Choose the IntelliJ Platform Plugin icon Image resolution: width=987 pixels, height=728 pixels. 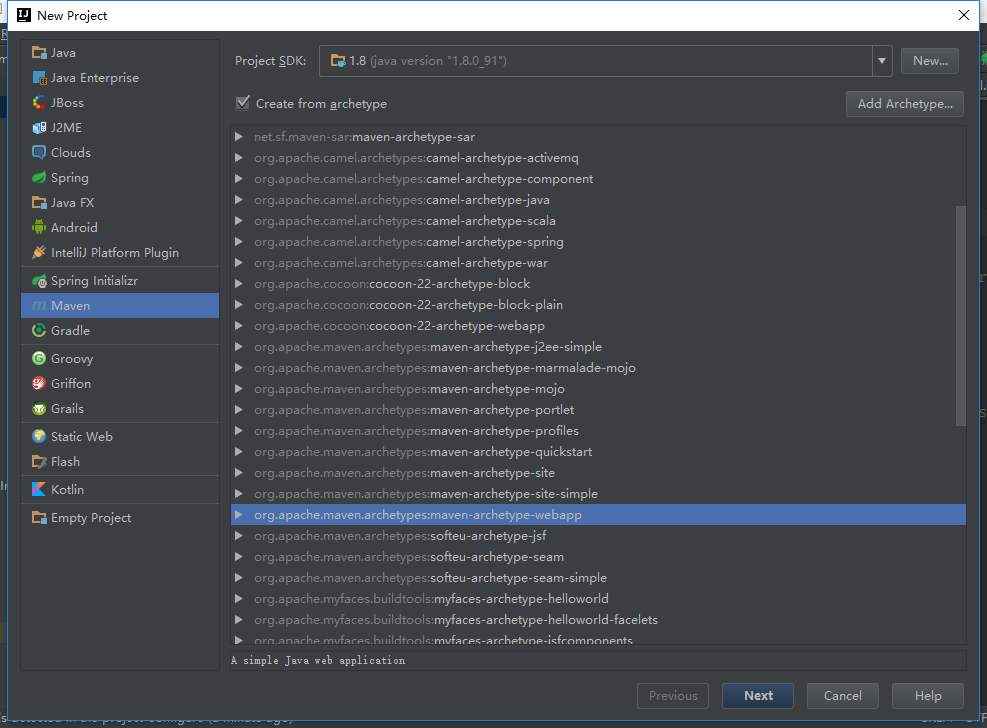[x=39, y=252]
